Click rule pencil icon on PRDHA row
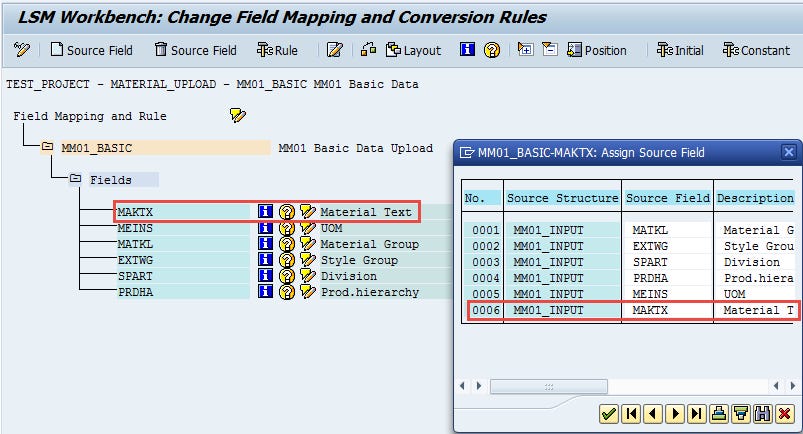The width and height of the screenshot is (803, 434). tap(307, 291)
